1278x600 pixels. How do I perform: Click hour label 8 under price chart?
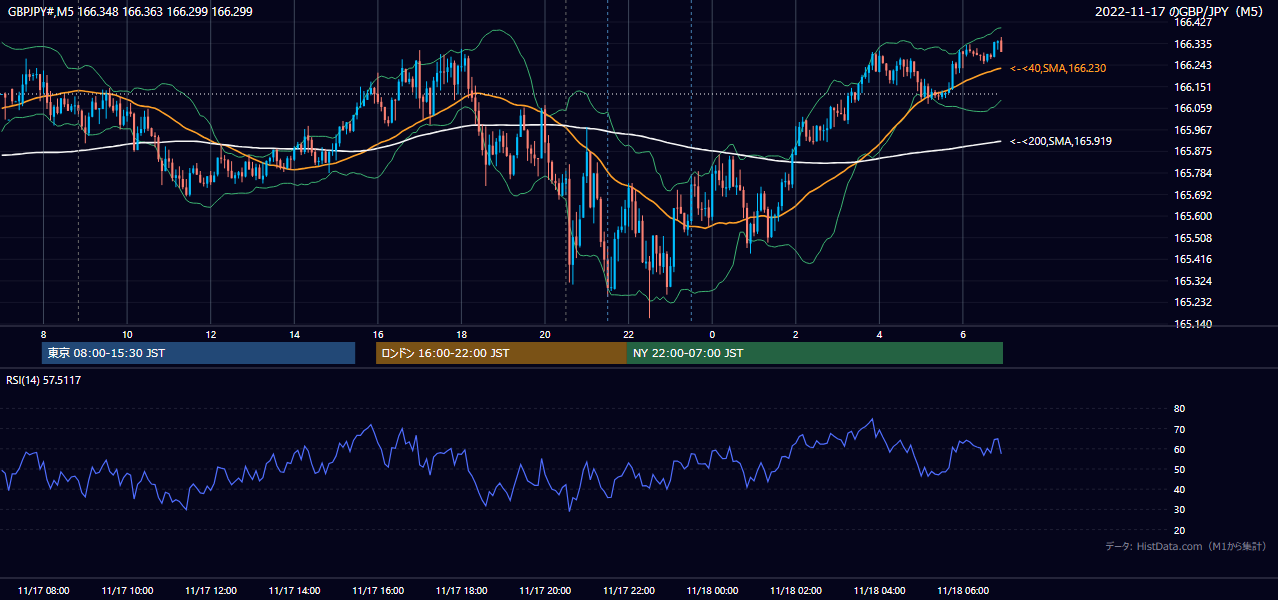[x=43, y=334]
